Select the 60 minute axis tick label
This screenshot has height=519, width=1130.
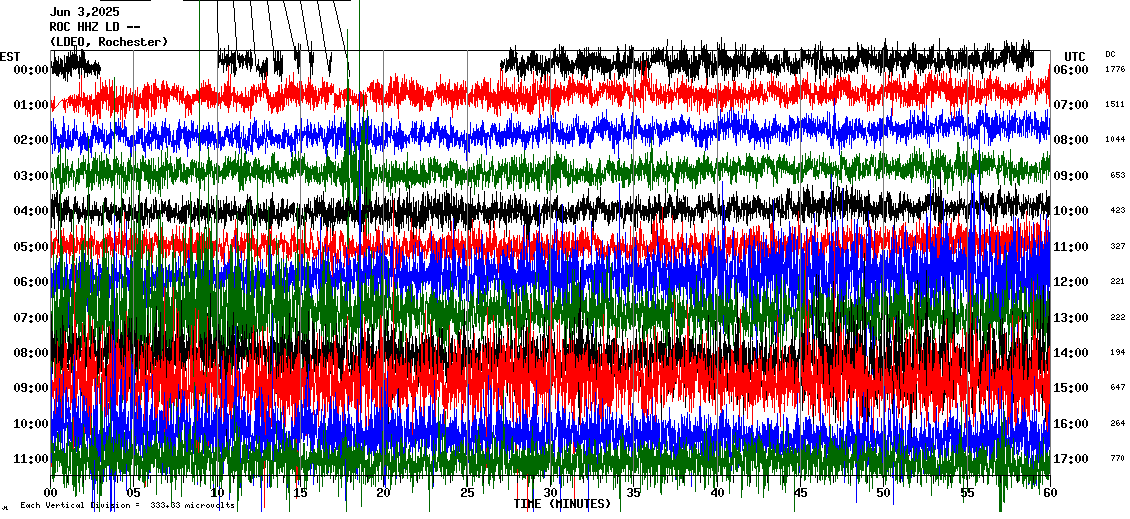click(x=1049, y=494)
